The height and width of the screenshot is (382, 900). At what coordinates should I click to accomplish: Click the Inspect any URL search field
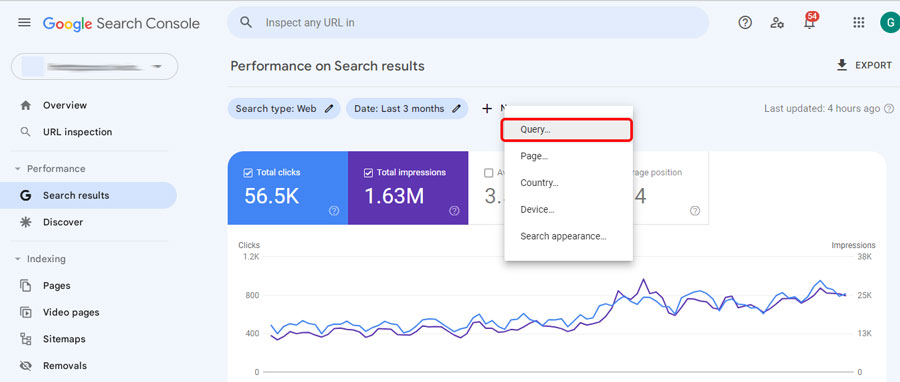coord(468,23)
